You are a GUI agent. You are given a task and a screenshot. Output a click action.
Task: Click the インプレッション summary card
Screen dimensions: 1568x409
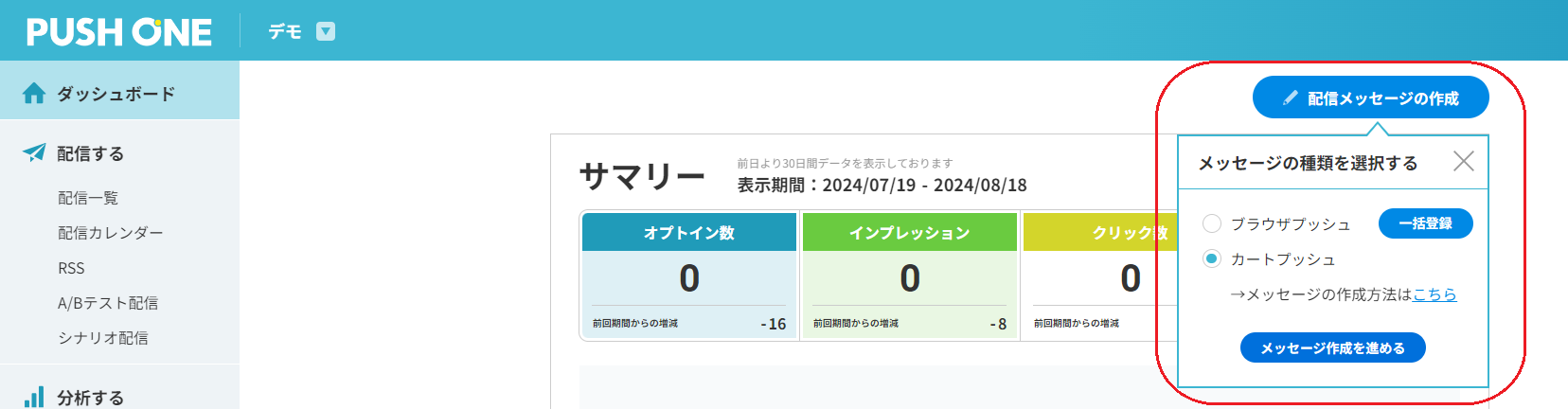[910, 276]
